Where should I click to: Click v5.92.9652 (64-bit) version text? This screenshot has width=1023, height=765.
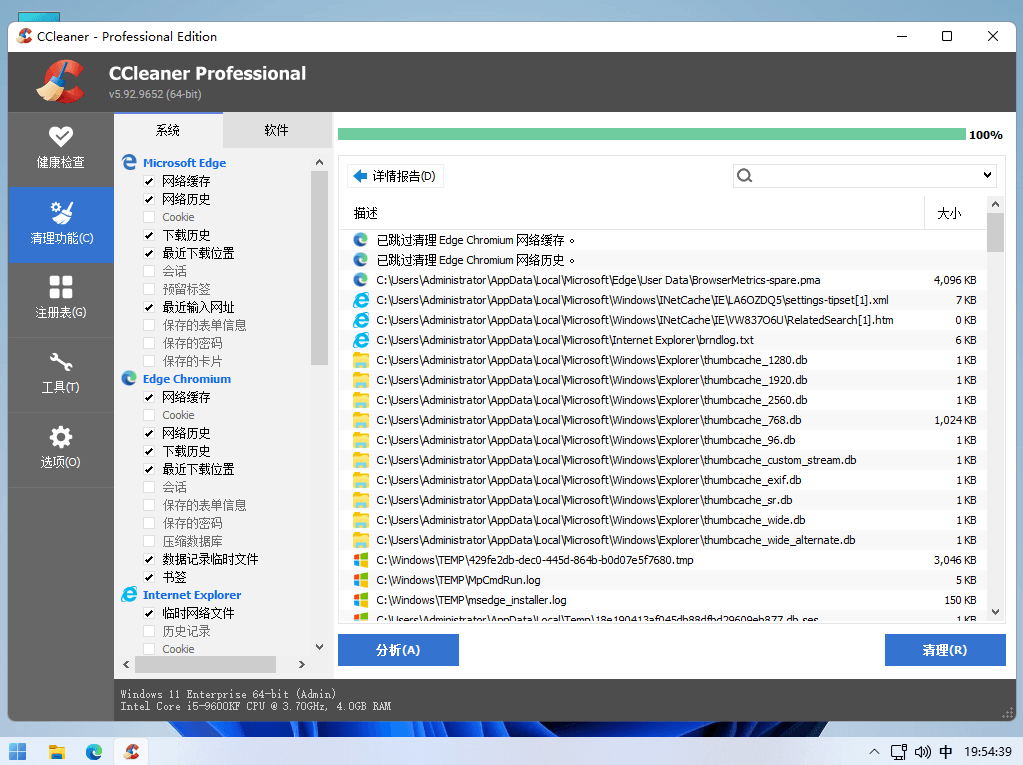pyautogui.click(x=155, y=94)
